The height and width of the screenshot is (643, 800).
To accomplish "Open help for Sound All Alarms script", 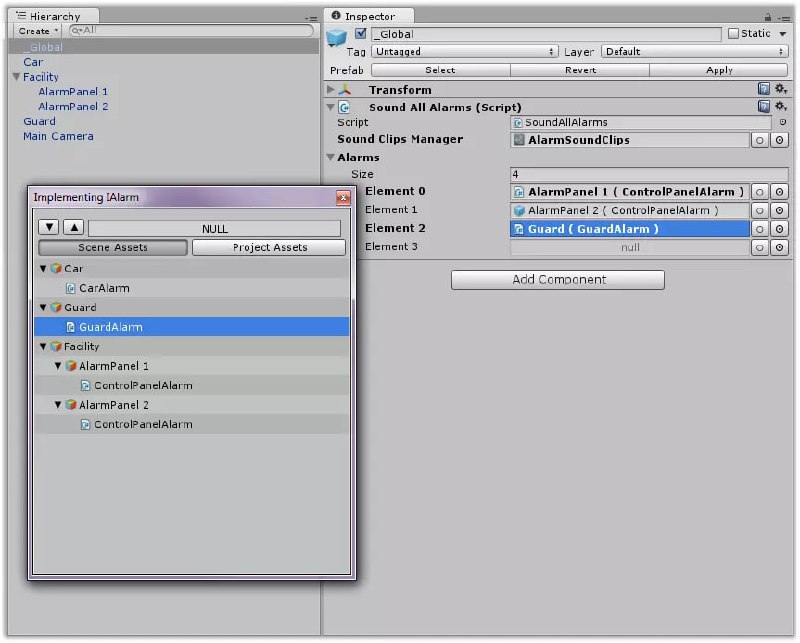I will click(x=764, y=107).
